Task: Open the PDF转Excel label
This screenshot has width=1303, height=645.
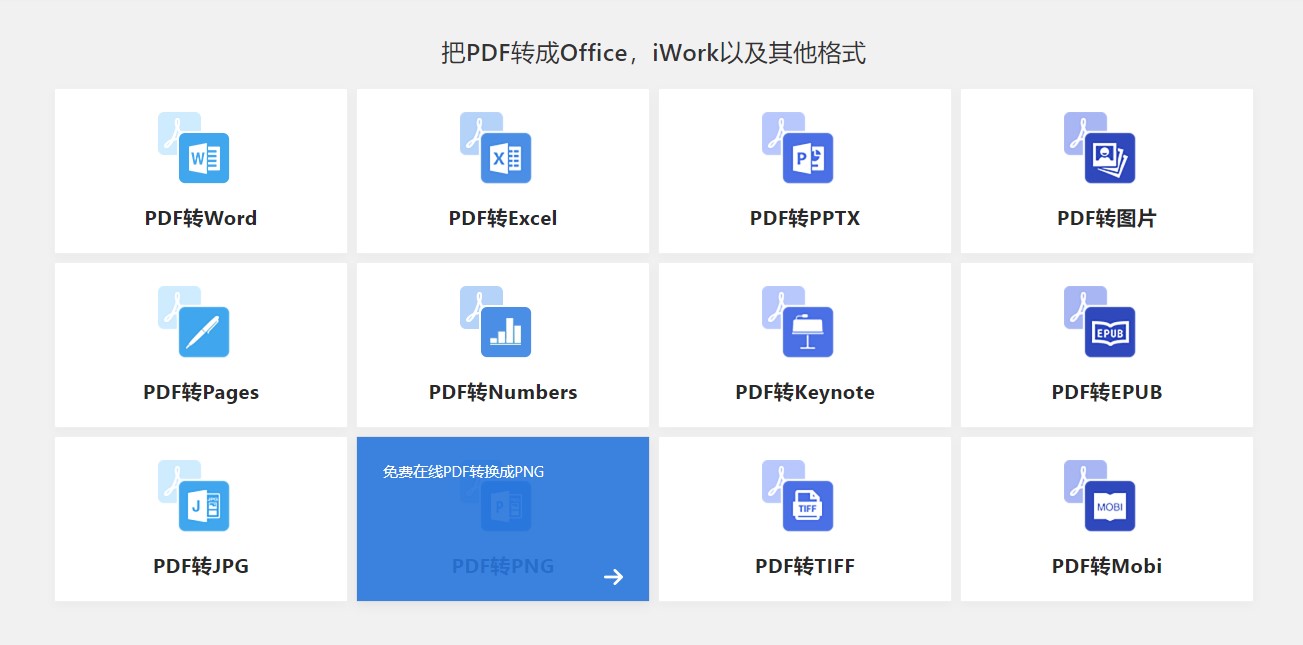Action: (503, 218)
